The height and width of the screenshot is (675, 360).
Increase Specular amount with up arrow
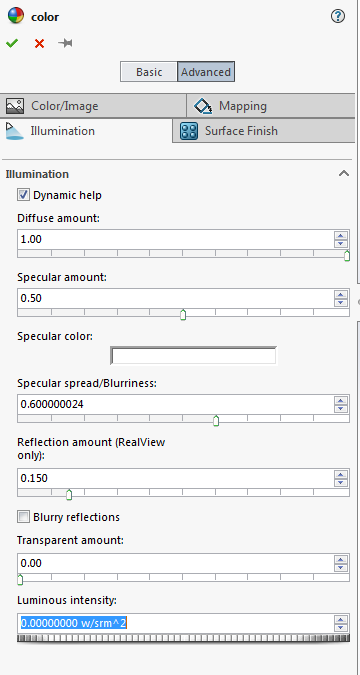pyautogui.click(x=341, y=294)
